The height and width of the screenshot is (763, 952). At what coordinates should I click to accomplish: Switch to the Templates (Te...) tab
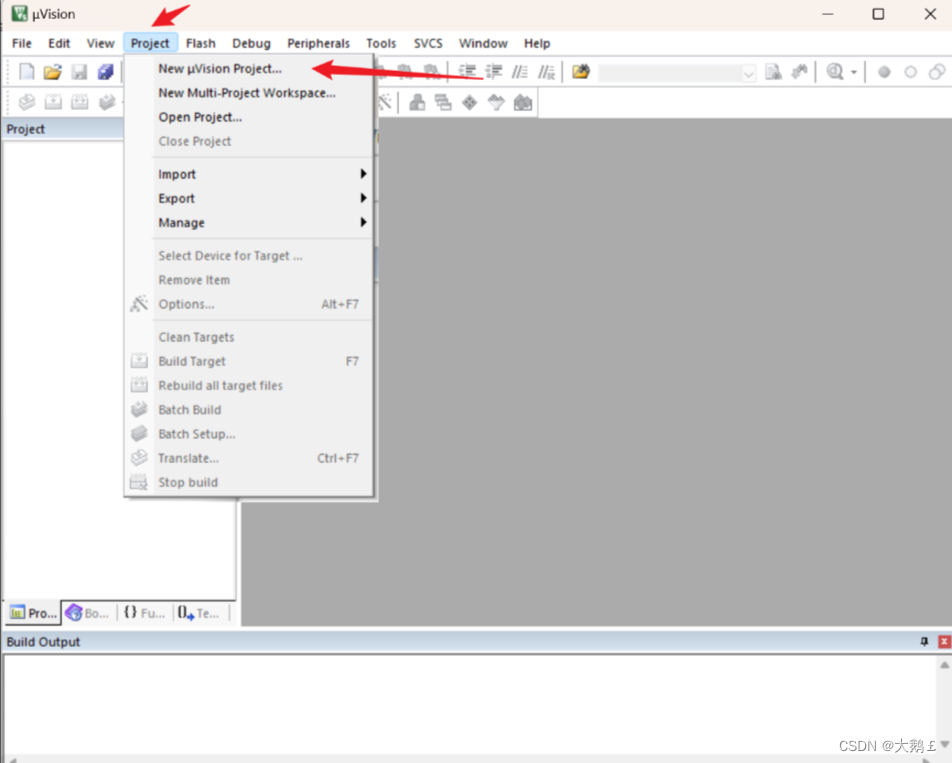pos(200,613)
